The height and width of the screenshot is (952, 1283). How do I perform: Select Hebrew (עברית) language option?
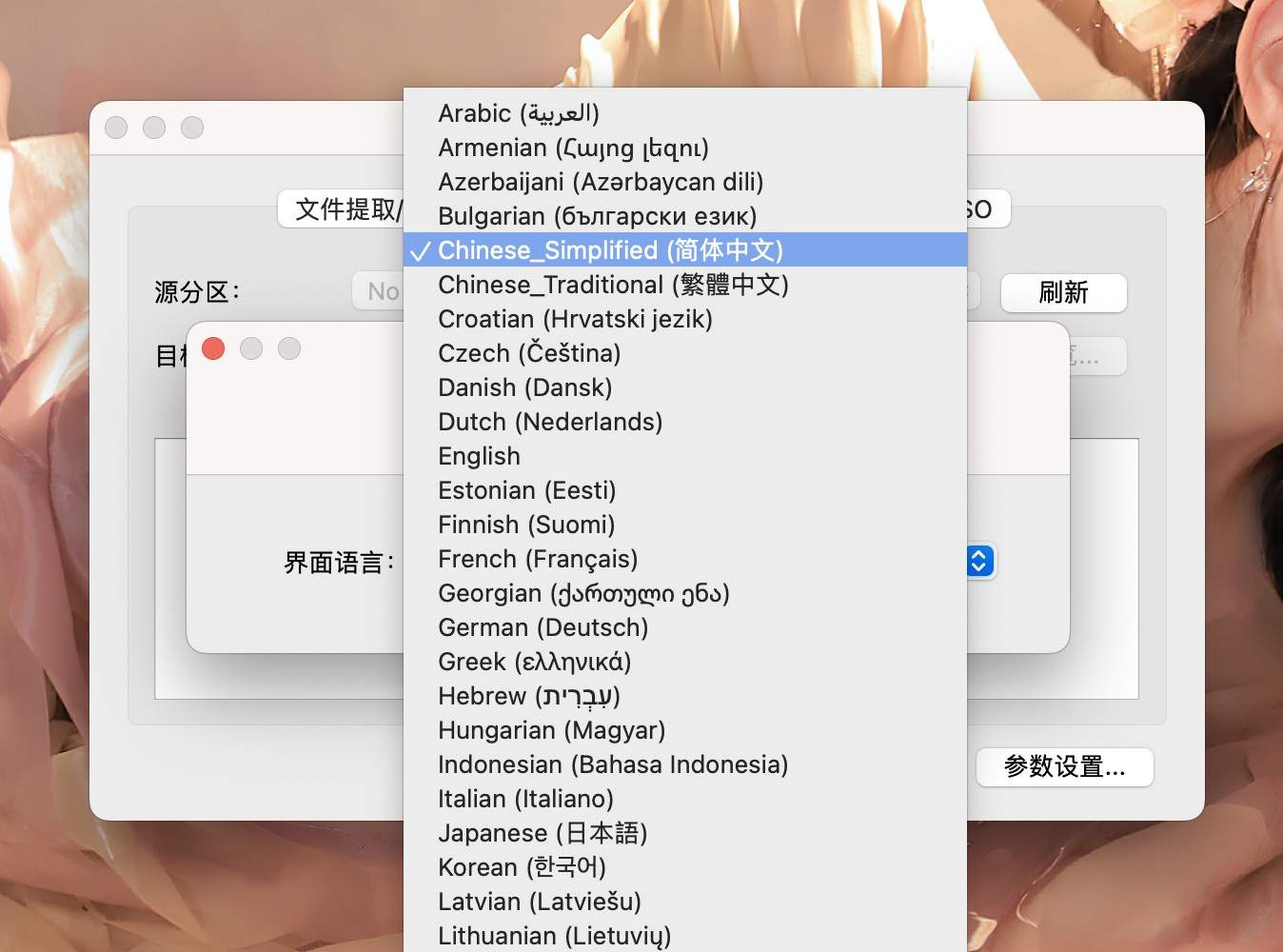coord(529,696)
